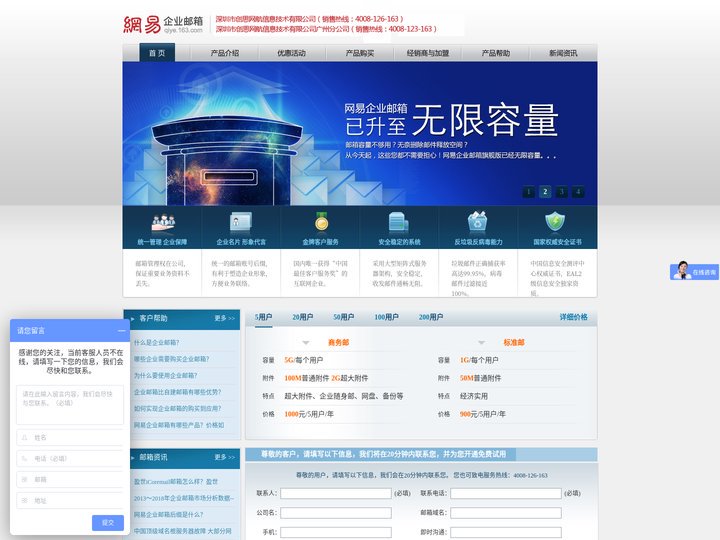Click the 网易企业邮箱 logo
720x540 pixels.
pyautogui.click(x=163, y=24)
